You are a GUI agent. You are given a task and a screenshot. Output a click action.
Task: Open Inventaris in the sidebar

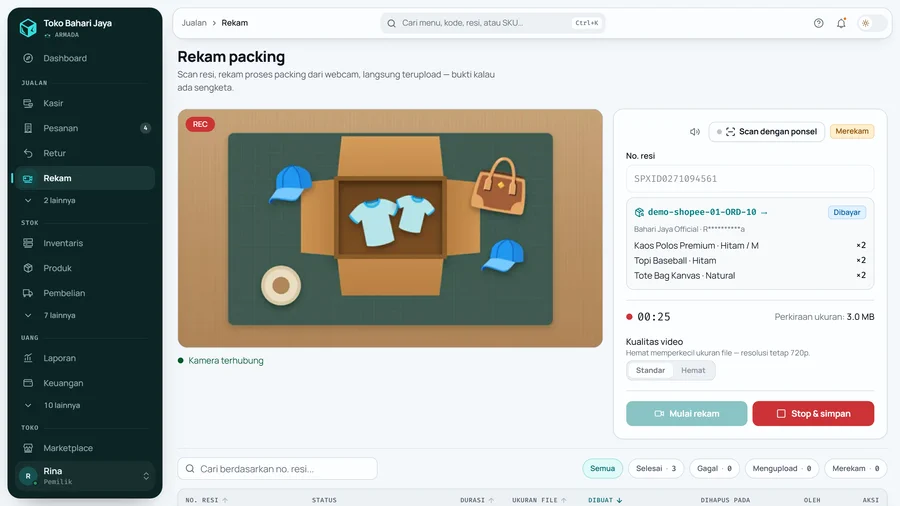click(85, 243)
